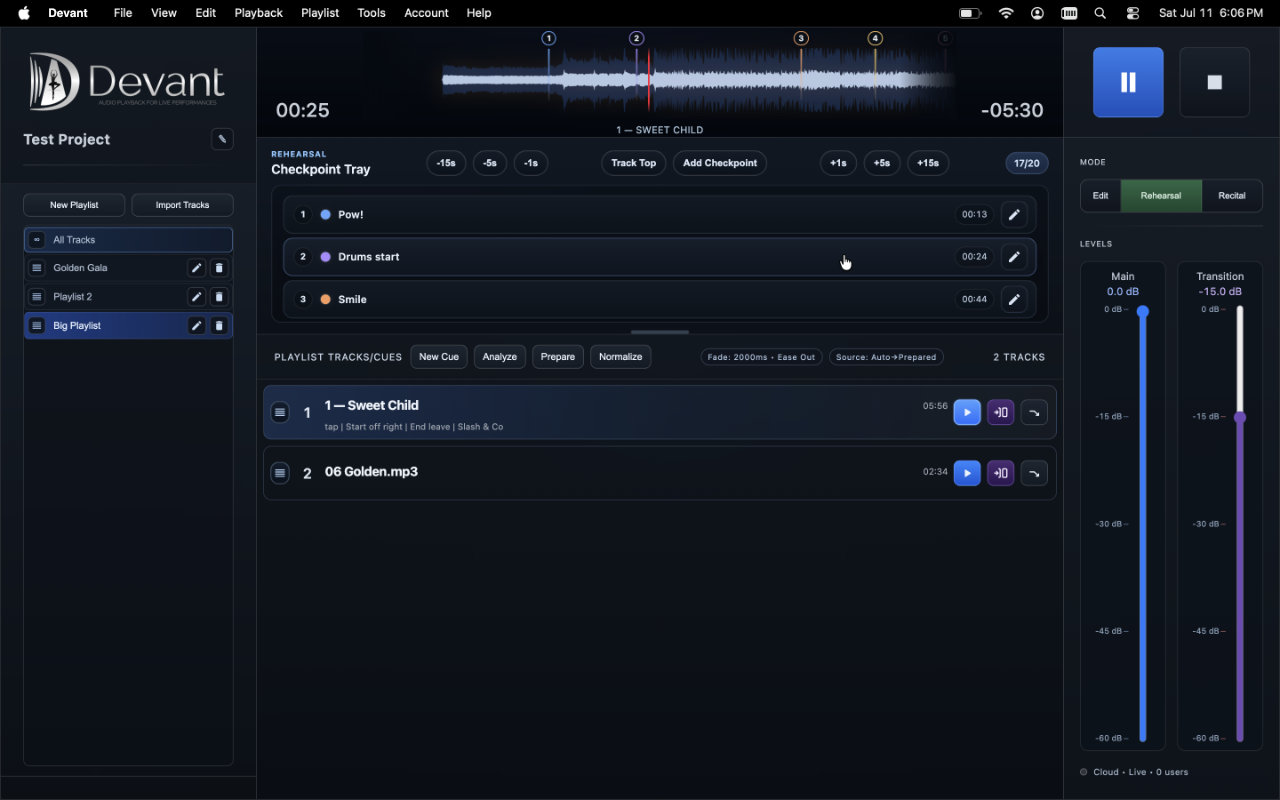The width and height of the screenshot is (1280, 800).
Task: Click the transition arrow icon on 06 Golden.mp3
Action: coord(1034,473)
